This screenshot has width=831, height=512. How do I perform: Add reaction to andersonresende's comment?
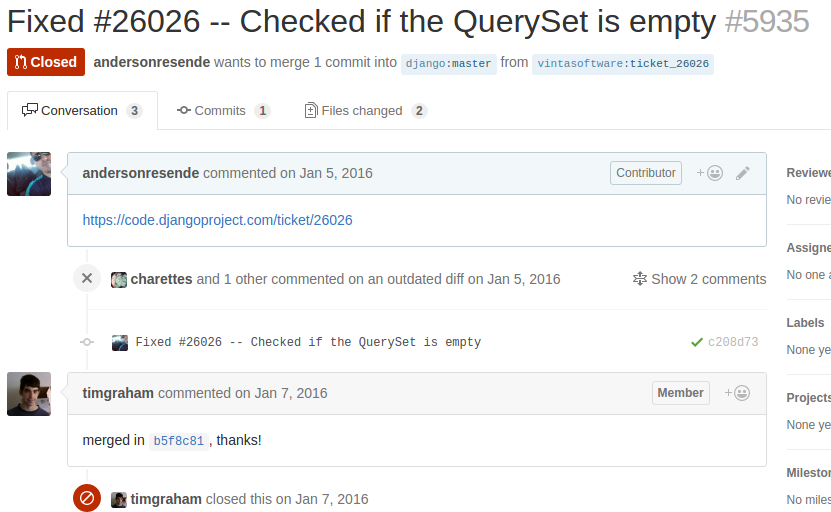pyautogui.click(x=709, y=173)
